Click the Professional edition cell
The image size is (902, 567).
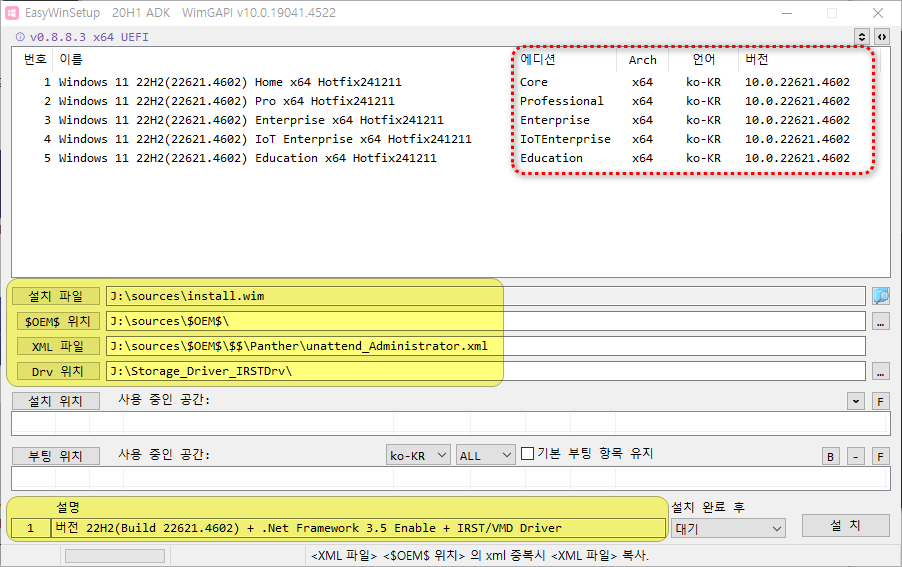tap(561, 101)
